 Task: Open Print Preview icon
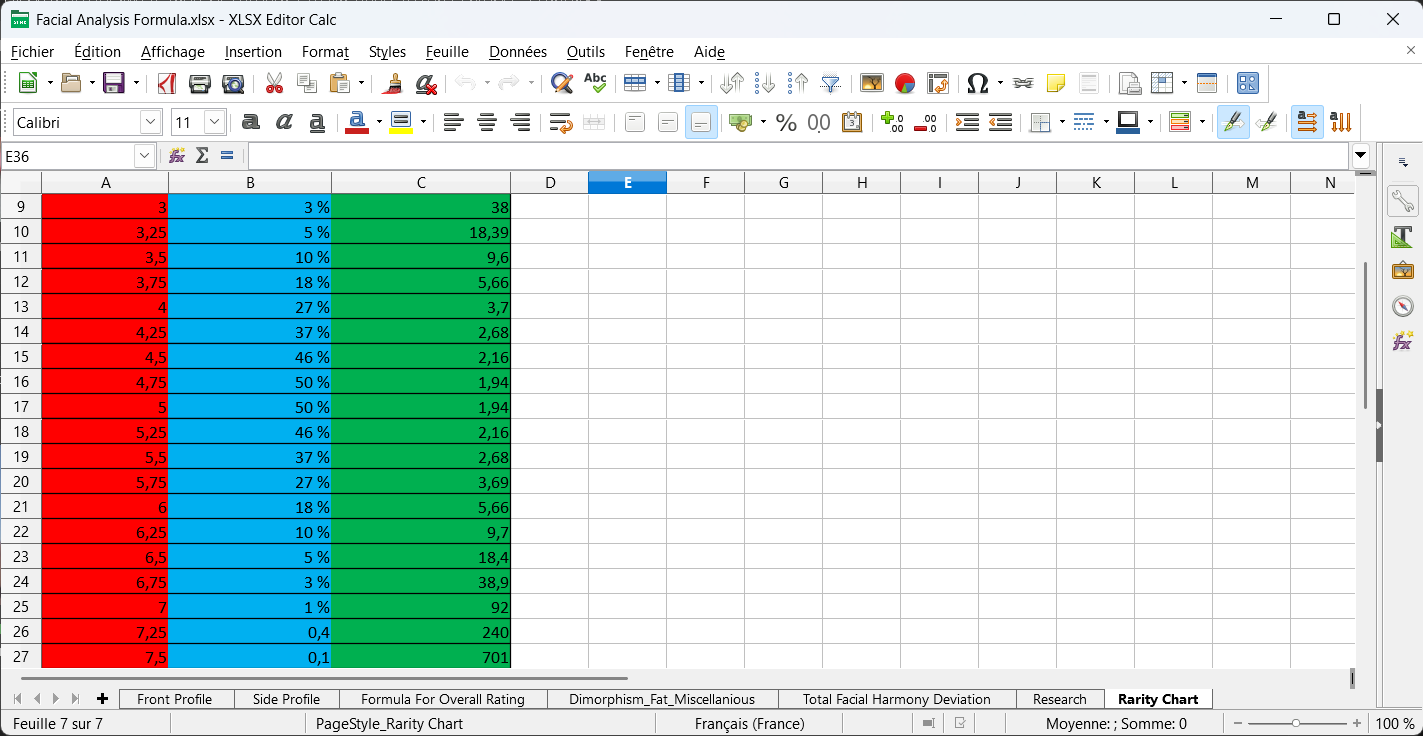(233, 83)
